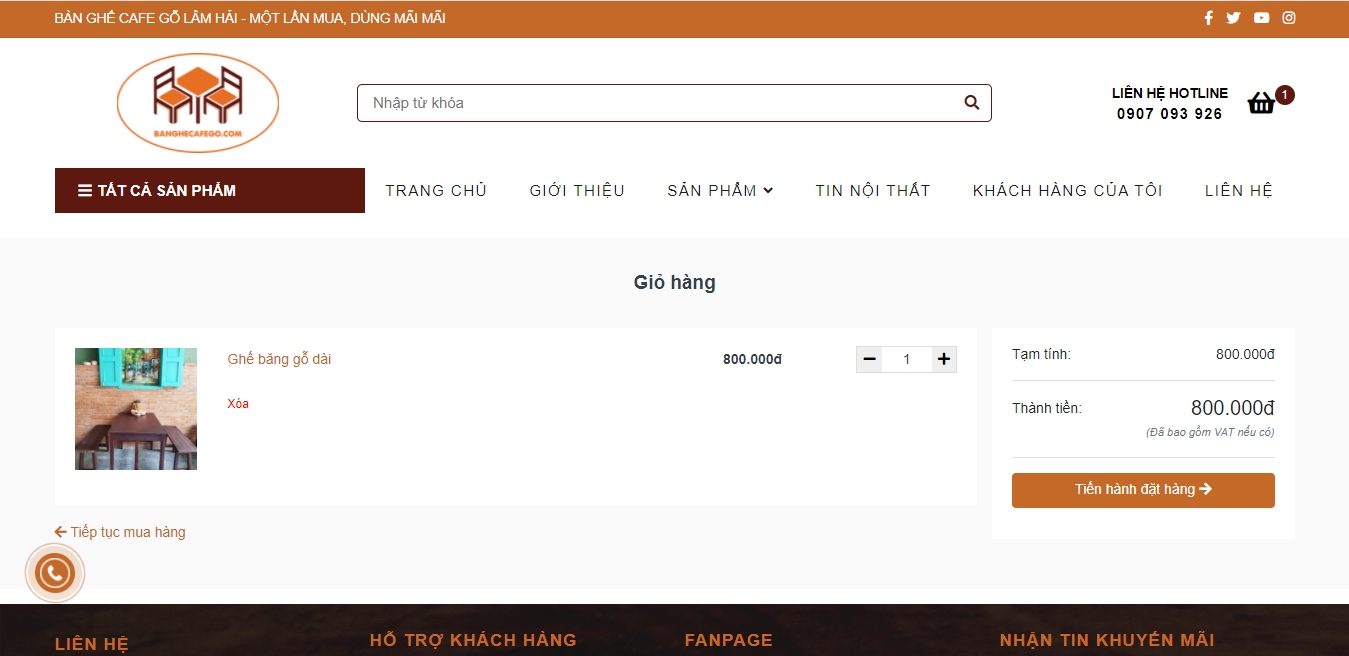Decrease quantity with the minus button

pos(869,359)
